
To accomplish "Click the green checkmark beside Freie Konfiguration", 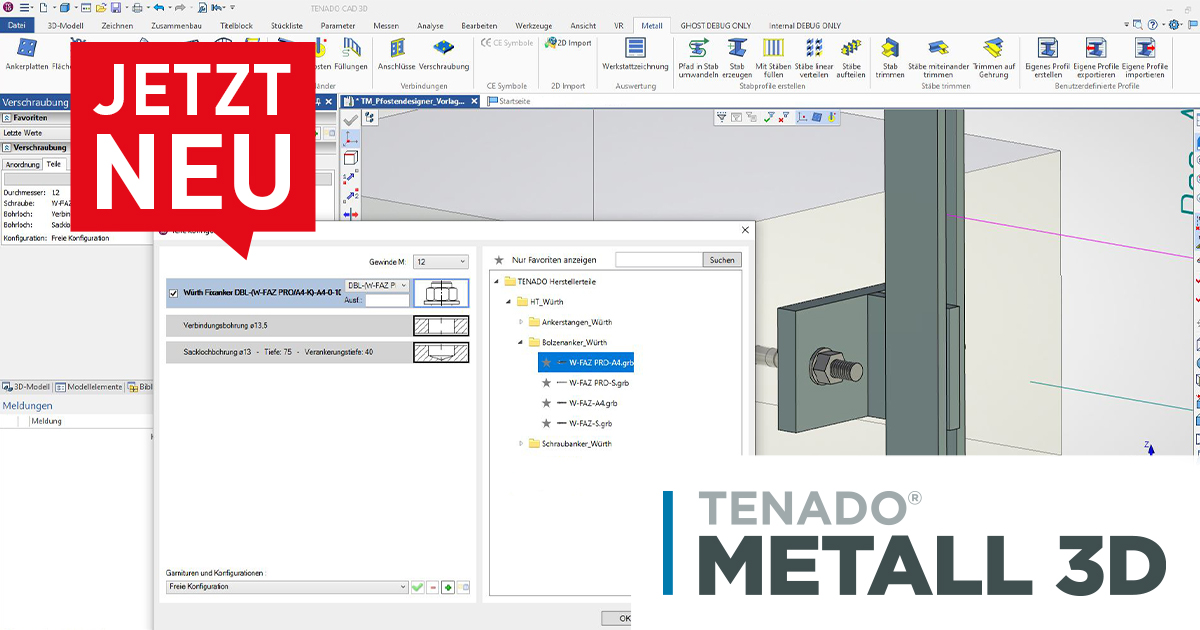I will (418, 587).
